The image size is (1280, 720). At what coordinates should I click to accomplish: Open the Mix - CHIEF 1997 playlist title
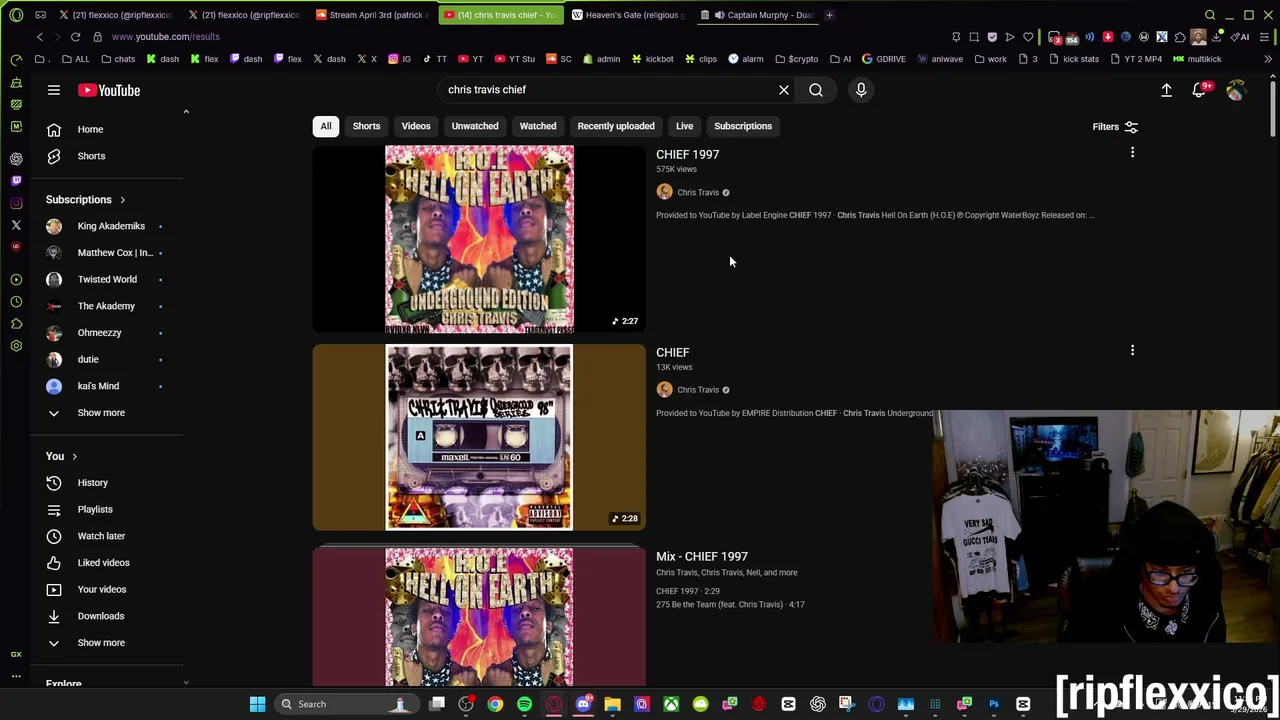(x=702, y=556)
